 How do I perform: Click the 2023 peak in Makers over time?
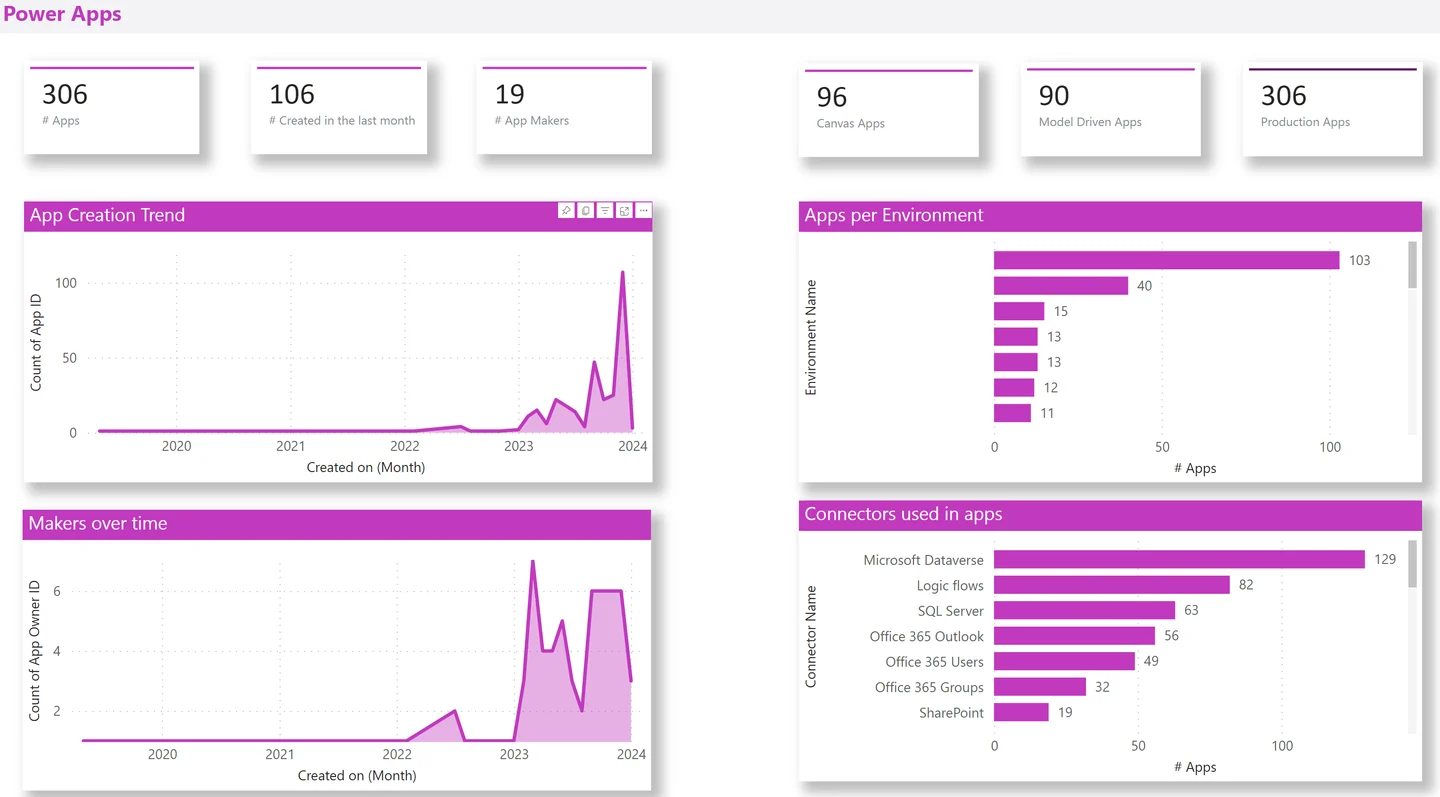[x=532, y=562]
